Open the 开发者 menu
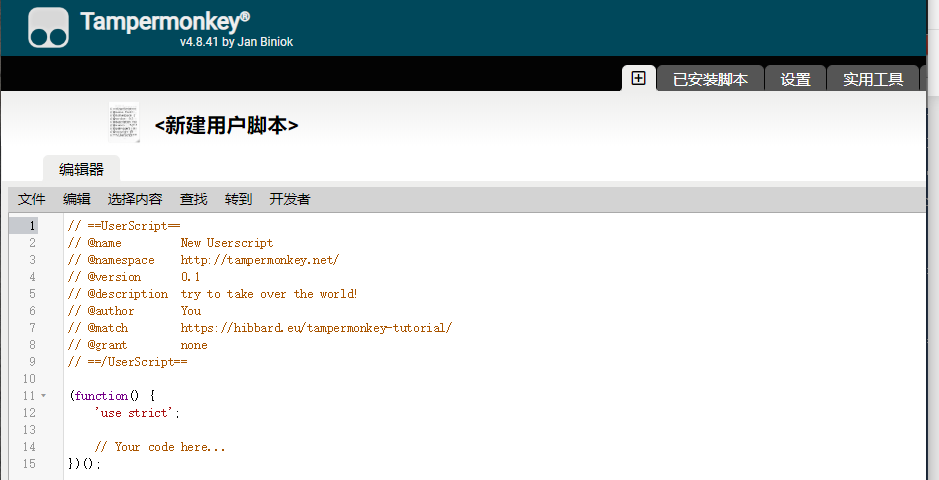The height and width of the screenshot is (480, 939). pos(290,199)
